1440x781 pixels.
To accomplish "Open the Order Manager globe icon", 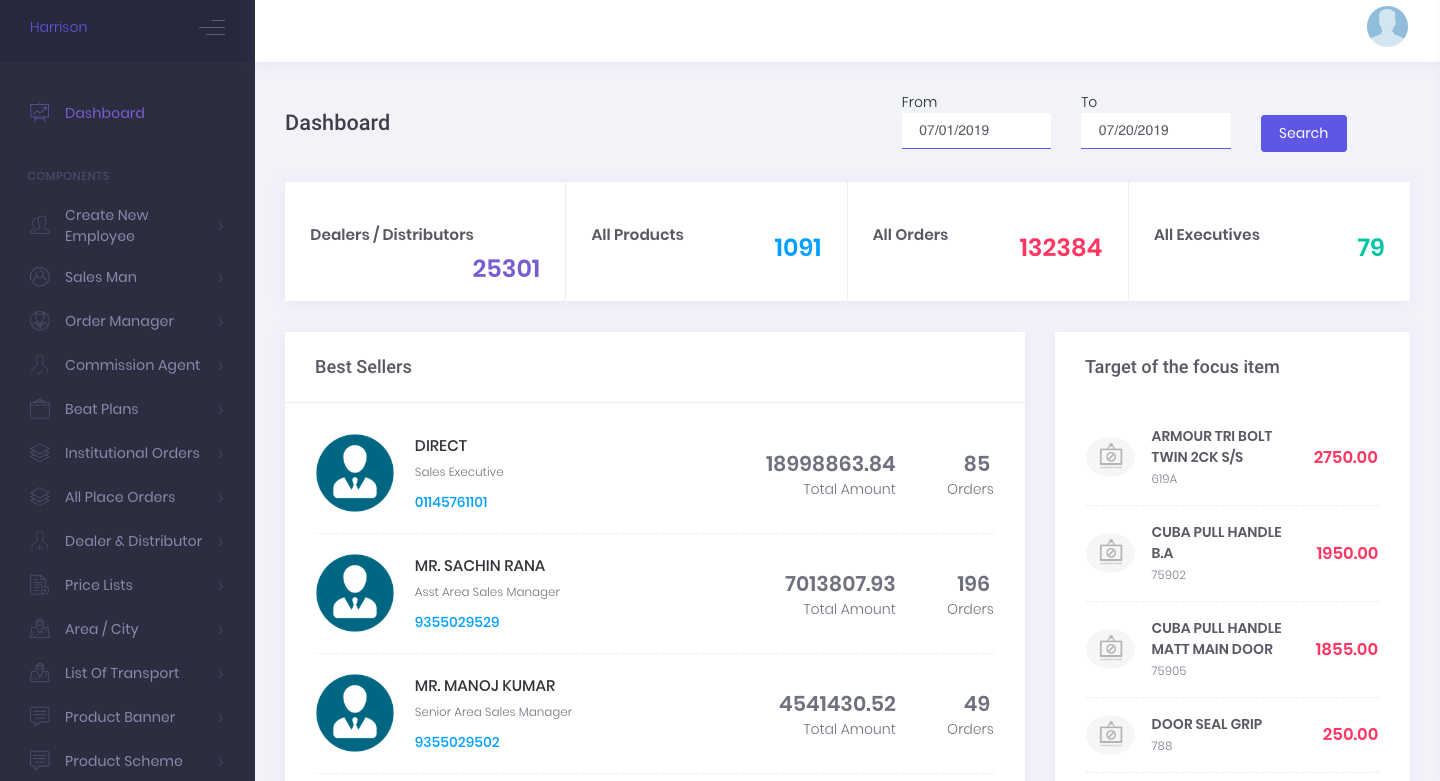I will [39, 321].
